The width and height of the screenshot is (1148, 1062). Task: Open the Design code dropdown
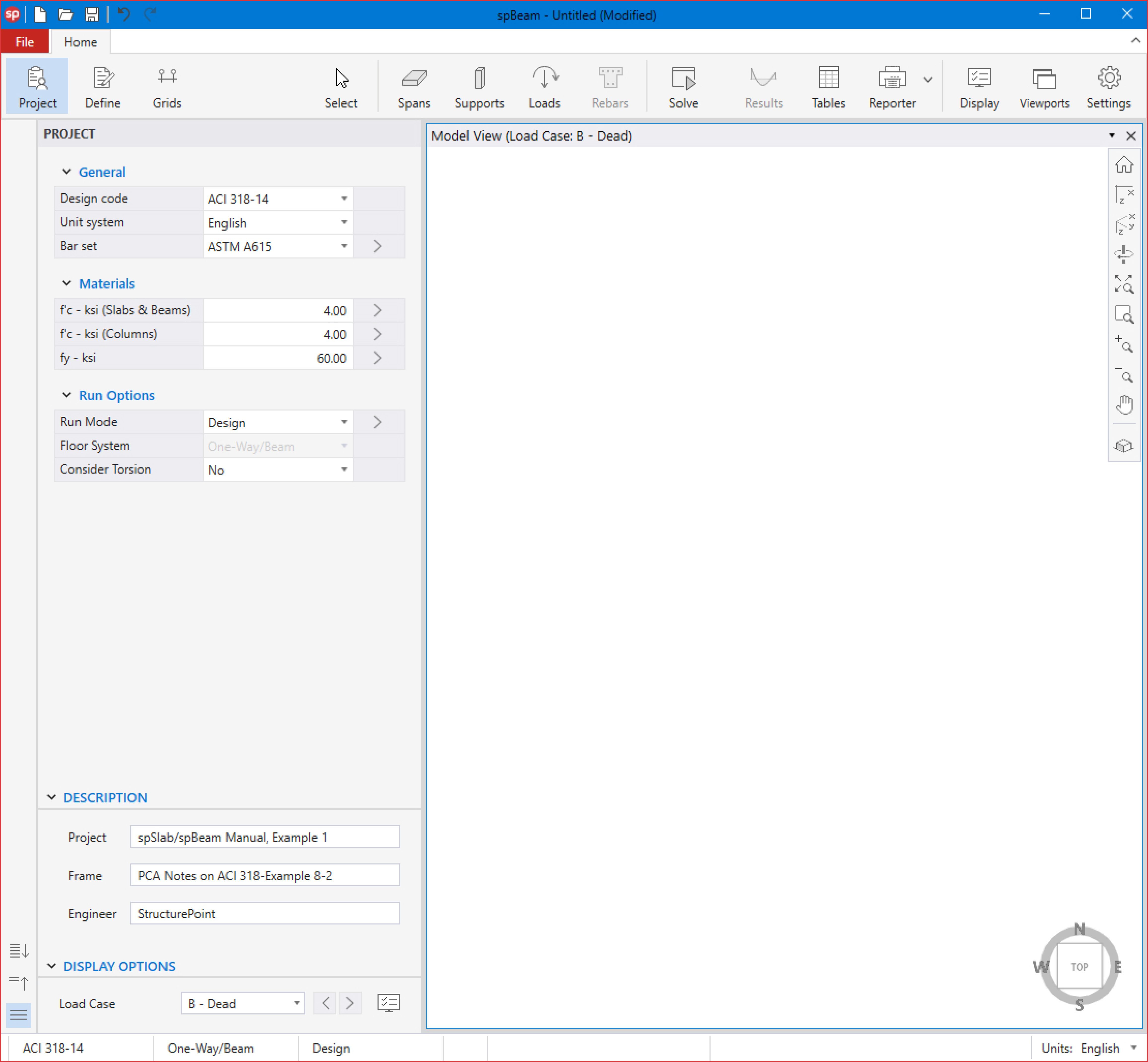tap(344, 199)
